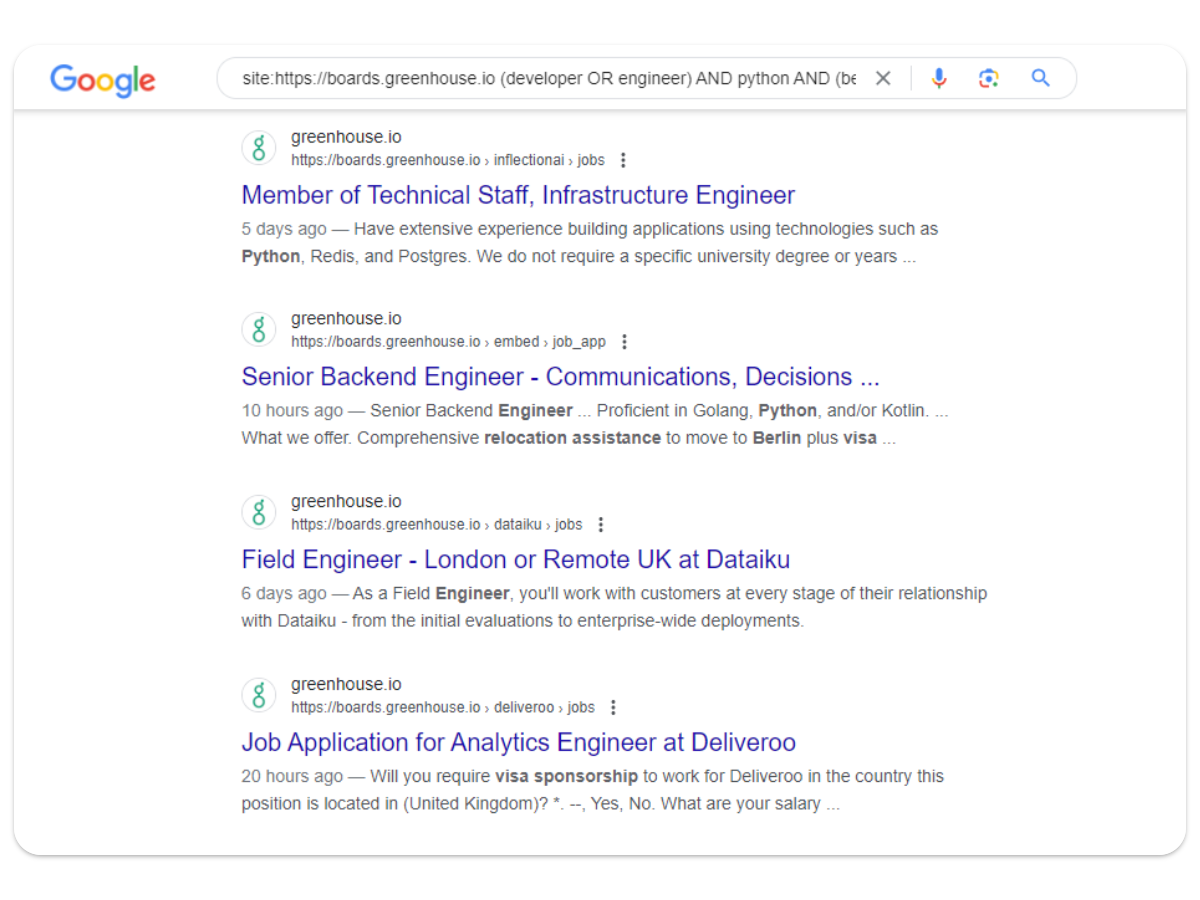Open Job Application for Analytics Engineer at Deliveroo

518,742
